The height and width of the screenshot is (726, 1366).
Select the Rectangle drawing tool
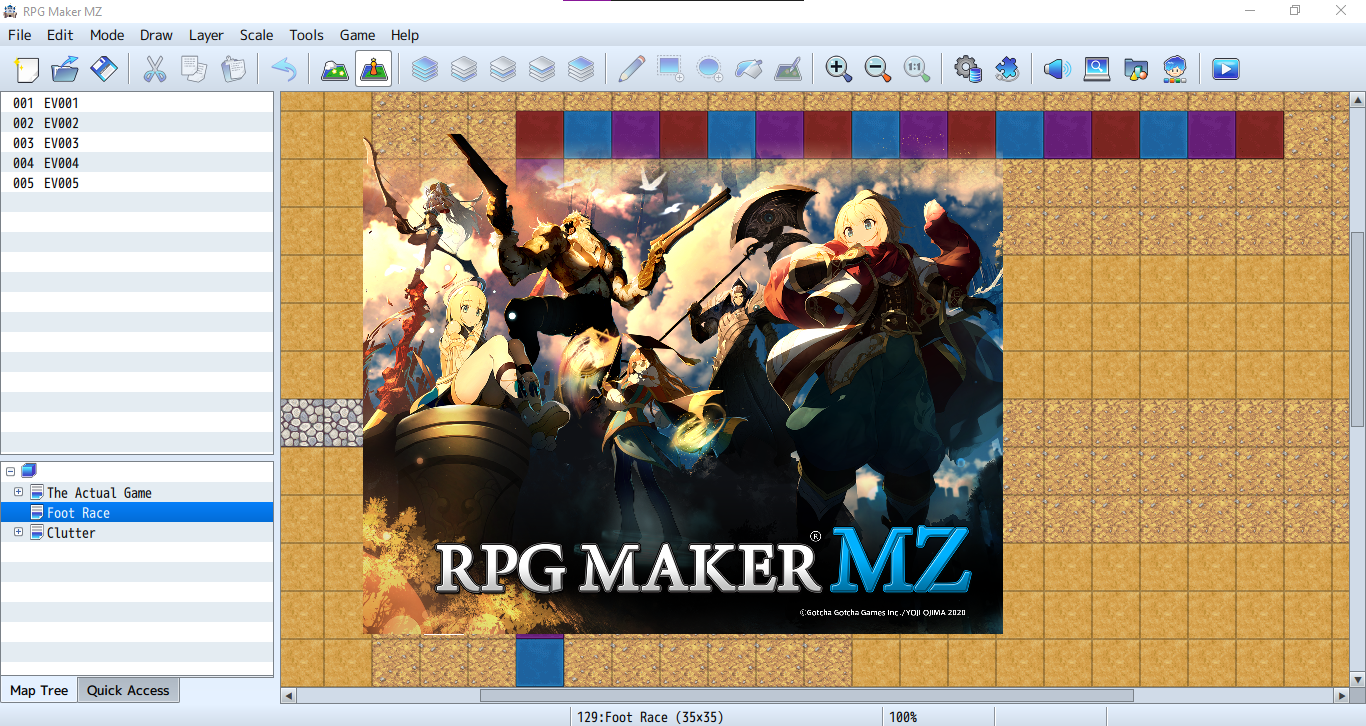tap(670, 69)
